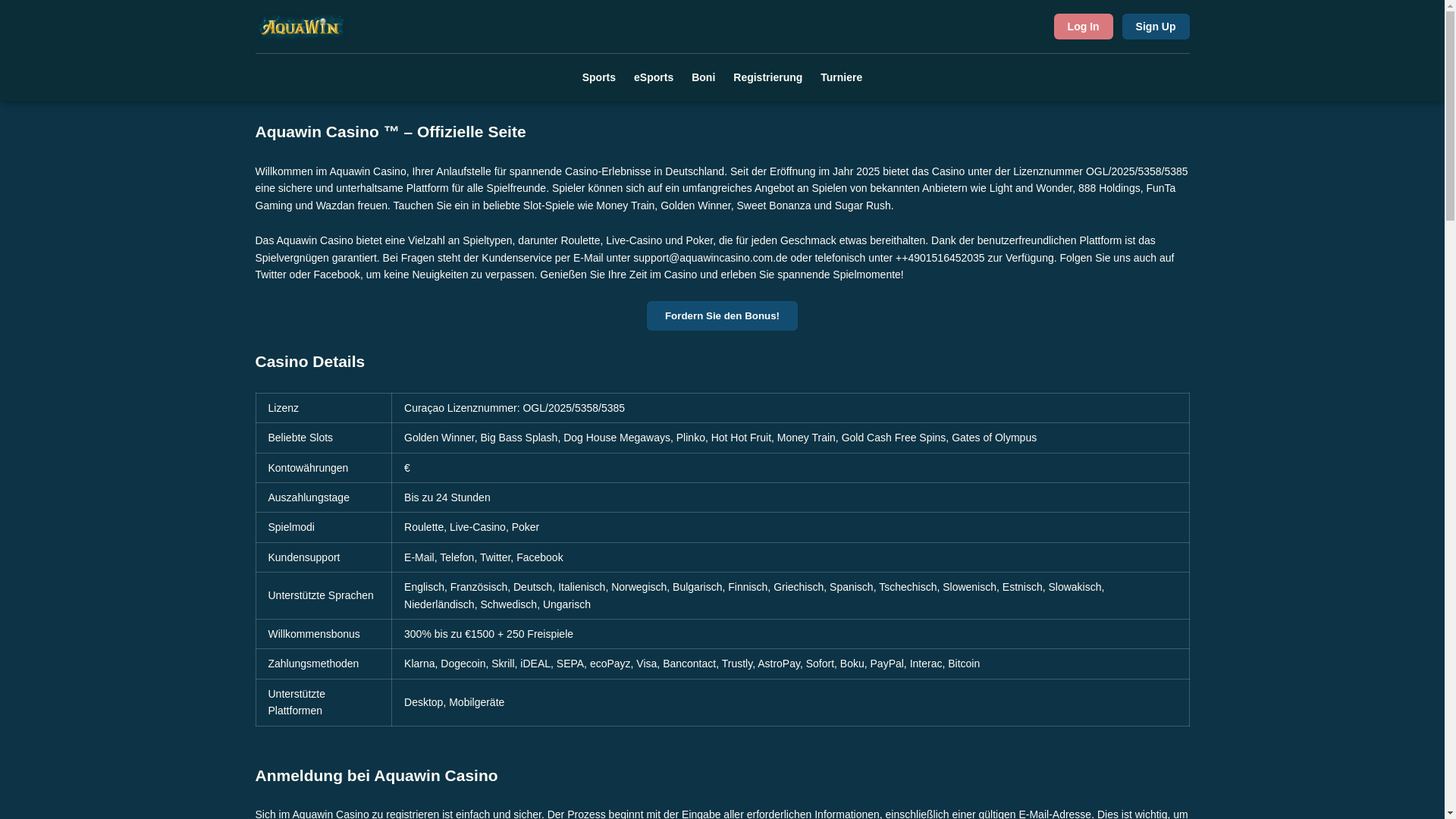1456x819 pixels.
Task: Click the Golden Winner slots list cell
Action: 790,438
